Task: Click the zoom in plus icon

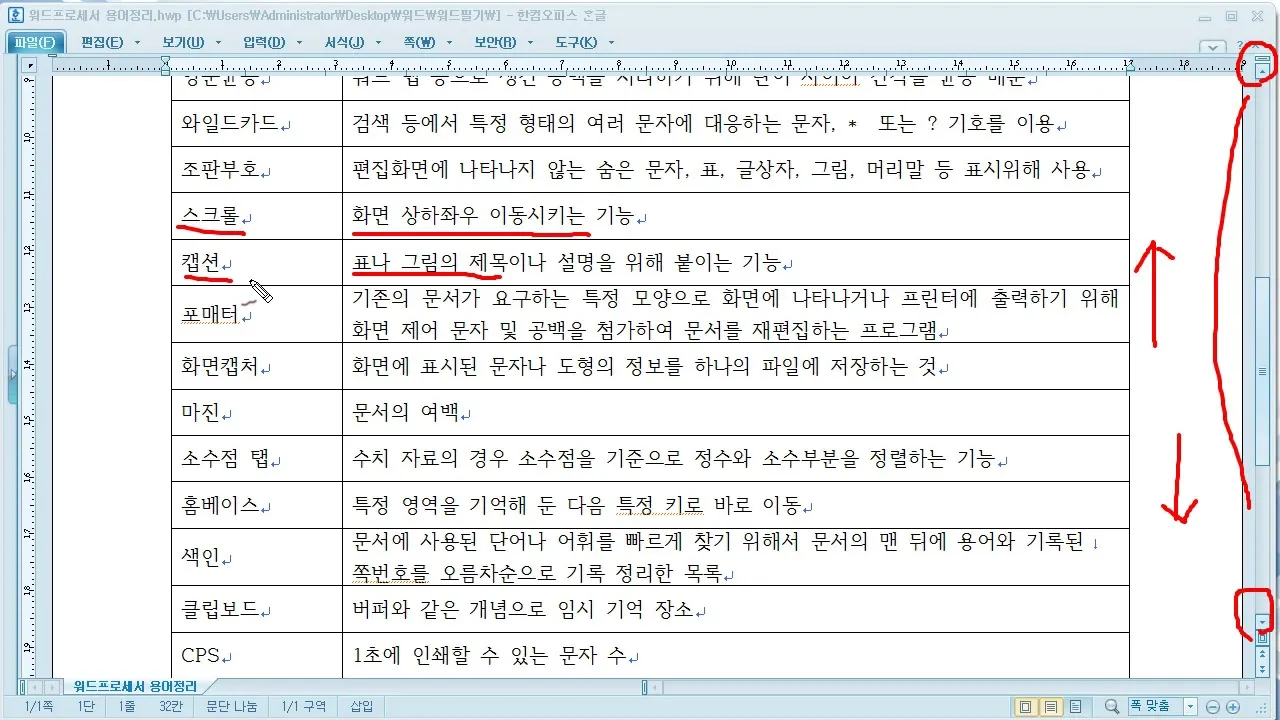Action: click(1233, 706)
